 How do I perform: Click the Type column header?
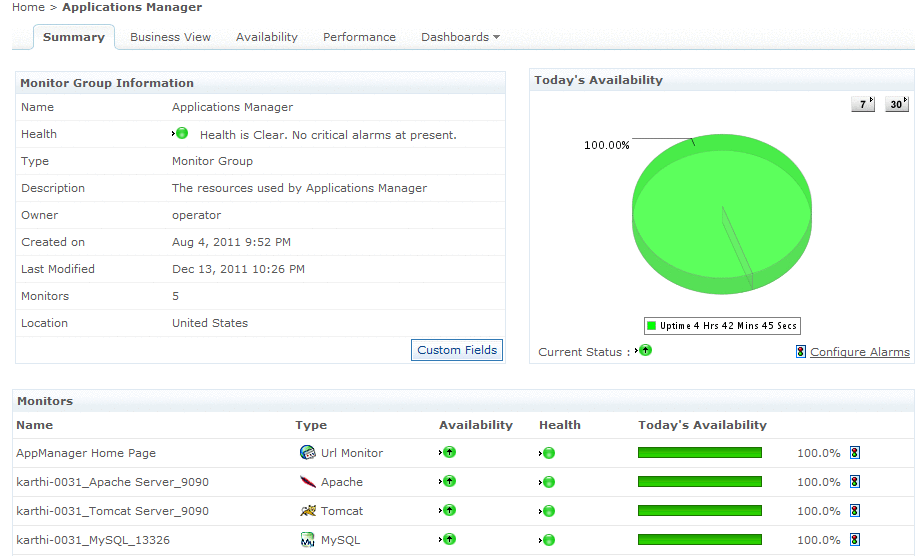tap(311, 425)
